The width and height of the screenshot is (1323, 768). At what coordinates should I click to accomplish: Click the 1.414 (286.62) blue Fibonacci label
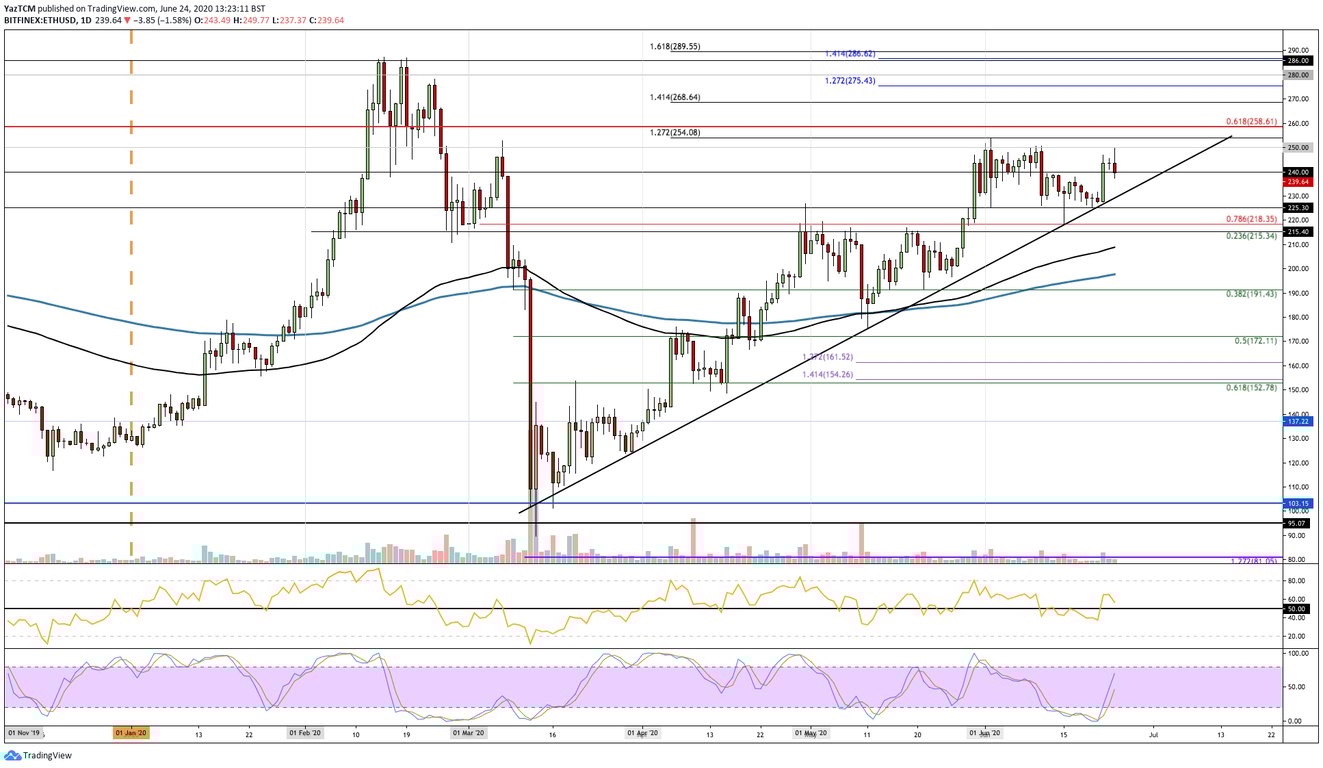click(849, 51)
